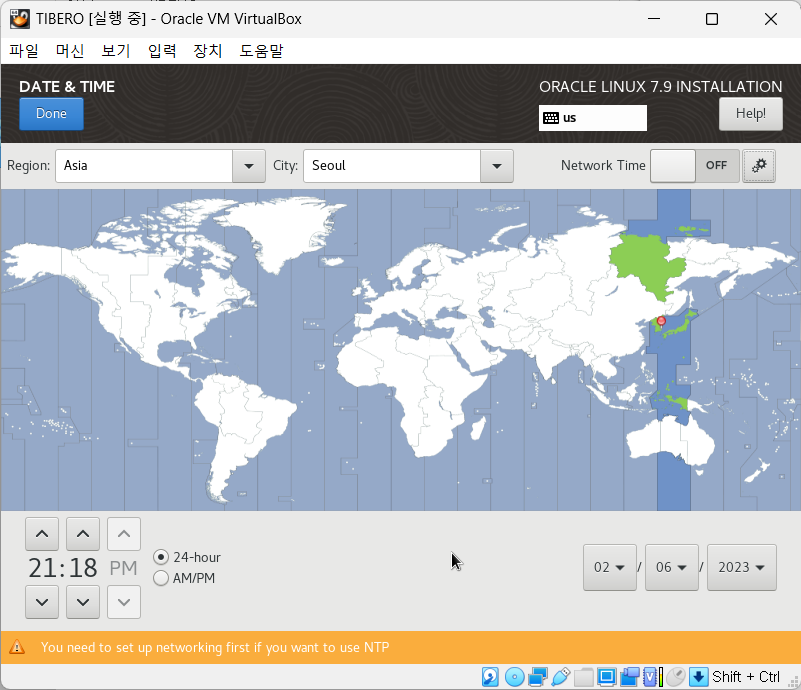Click the grayed PM indicator text
This screenshot has width=801, height=690.
coord(124,568)
